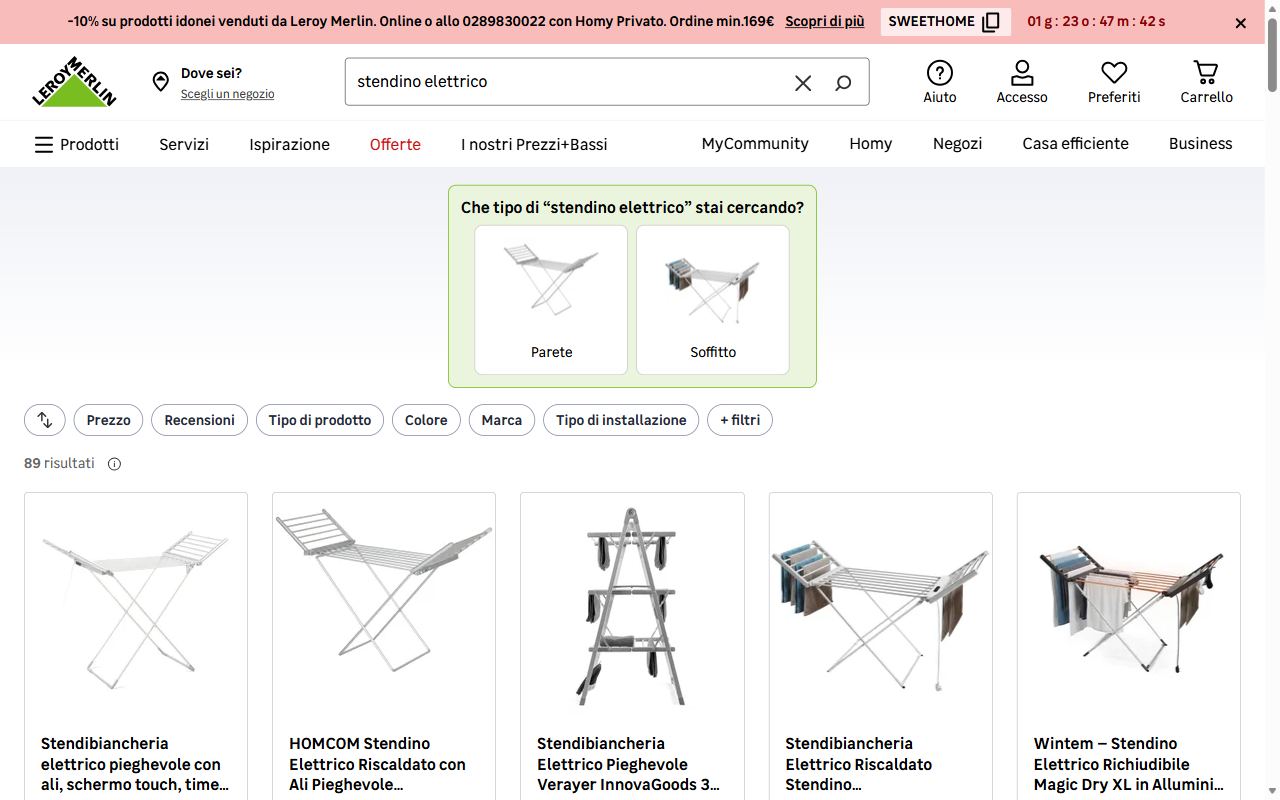Clear the search field with the X icon

(x=803, y=83)
